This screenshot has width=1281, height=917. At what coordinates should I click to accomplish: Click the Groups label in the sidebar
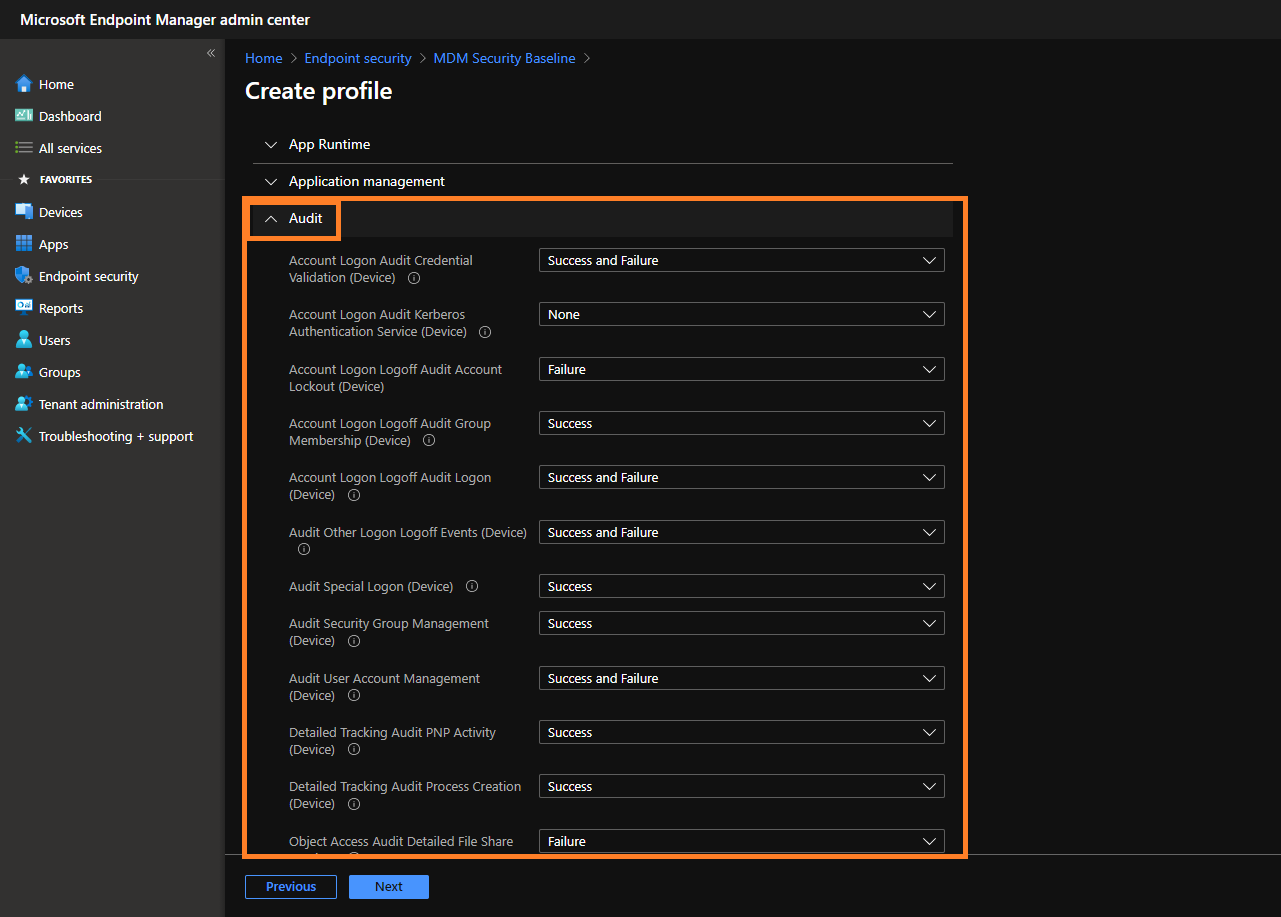pyautogui.click(x=60, y=372)
